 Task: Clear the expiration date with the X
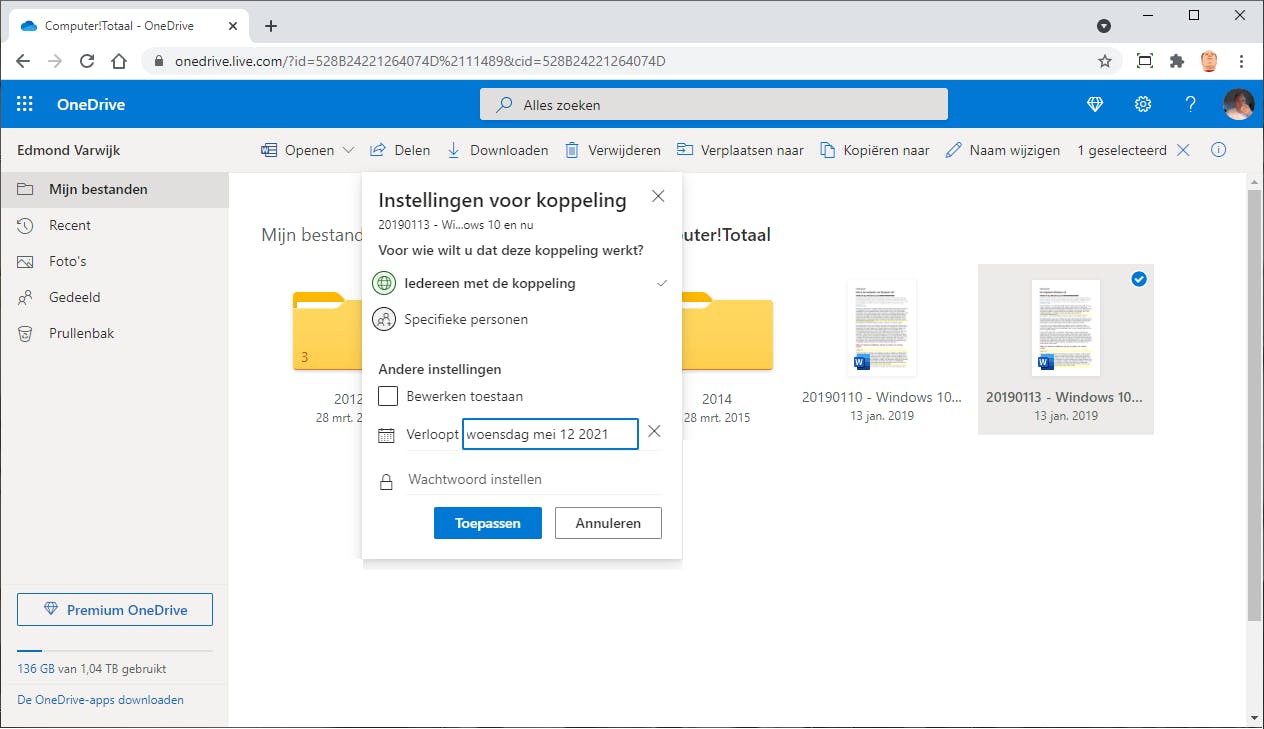[654, 431]
